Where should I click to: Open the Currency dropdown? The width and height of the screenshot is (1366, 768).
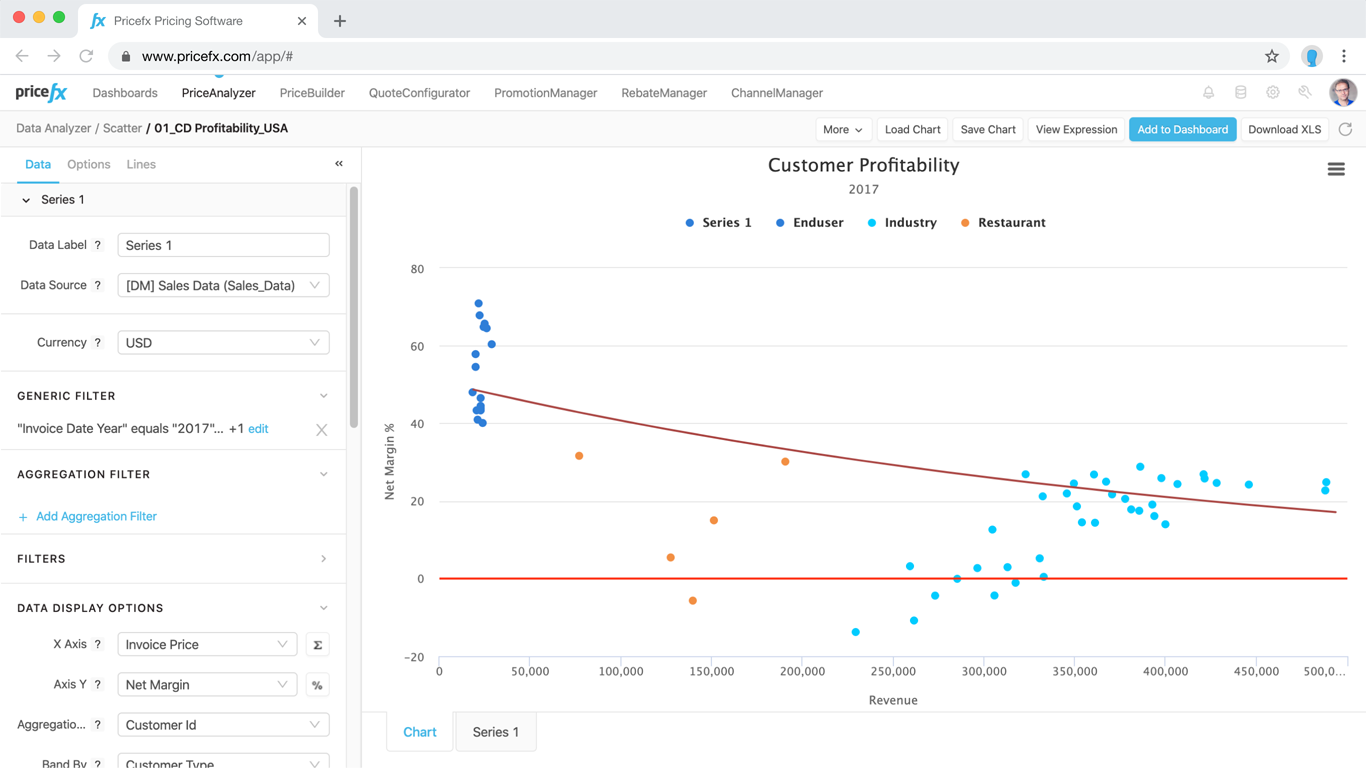223,343
